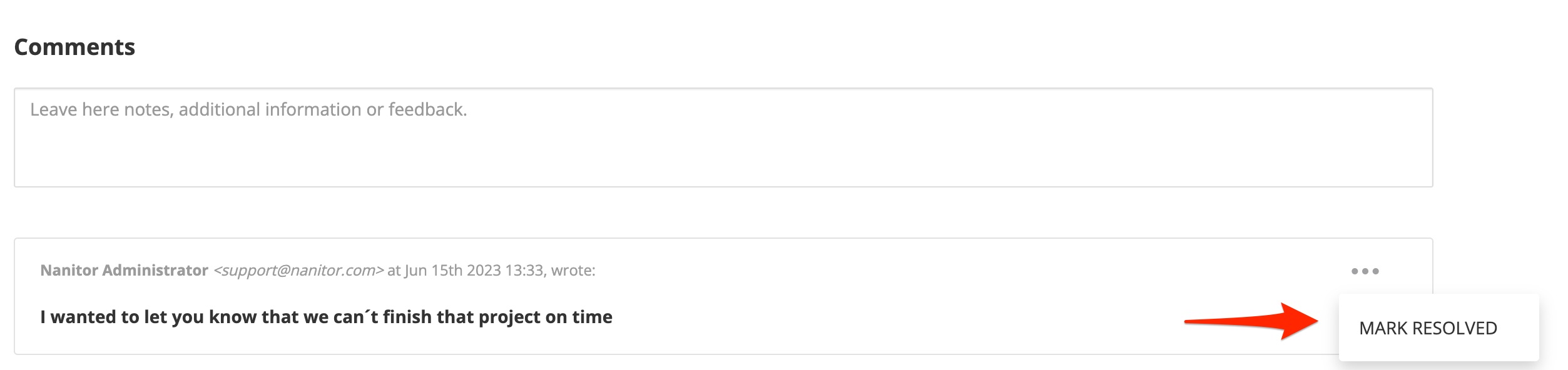Click the word 'feedback' in the placeholder
The width and height of the screenshot is (1568, 370).
click(427, 110)
